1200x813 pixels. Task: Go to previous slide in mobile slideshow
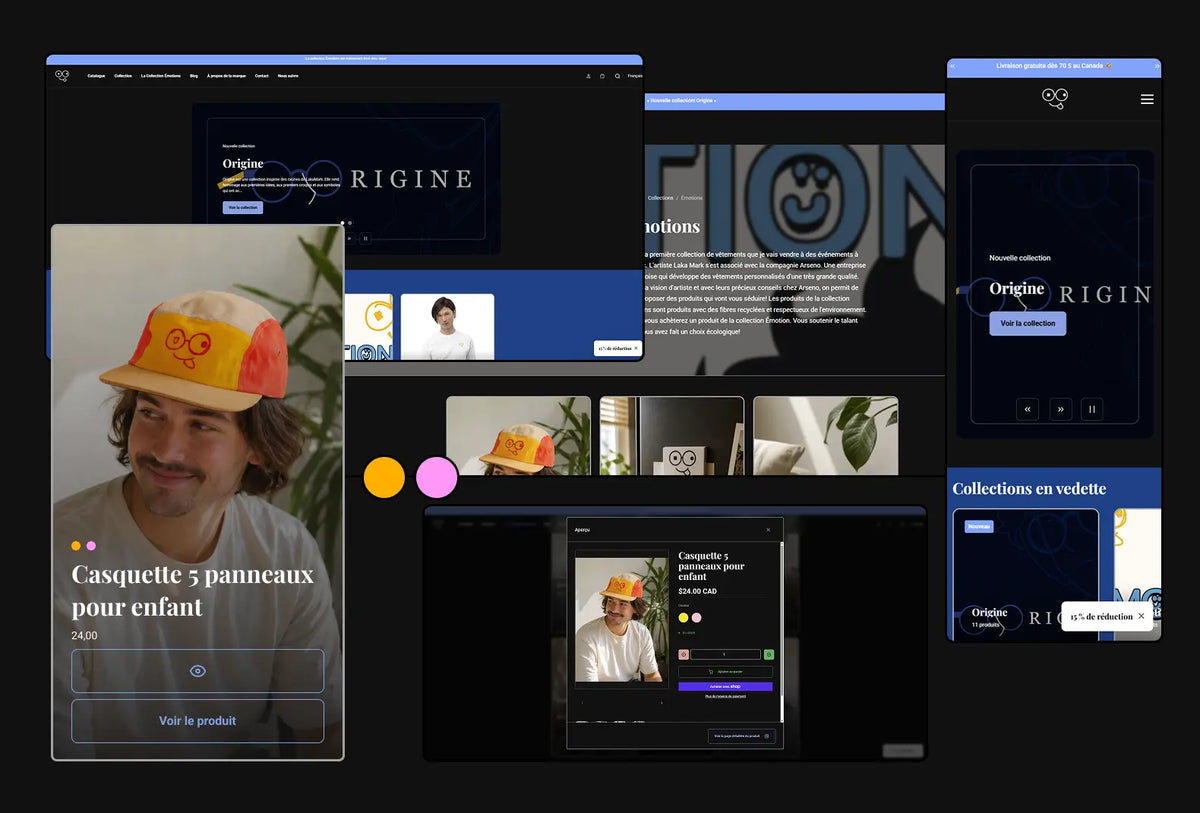(x=1027, y=408)
